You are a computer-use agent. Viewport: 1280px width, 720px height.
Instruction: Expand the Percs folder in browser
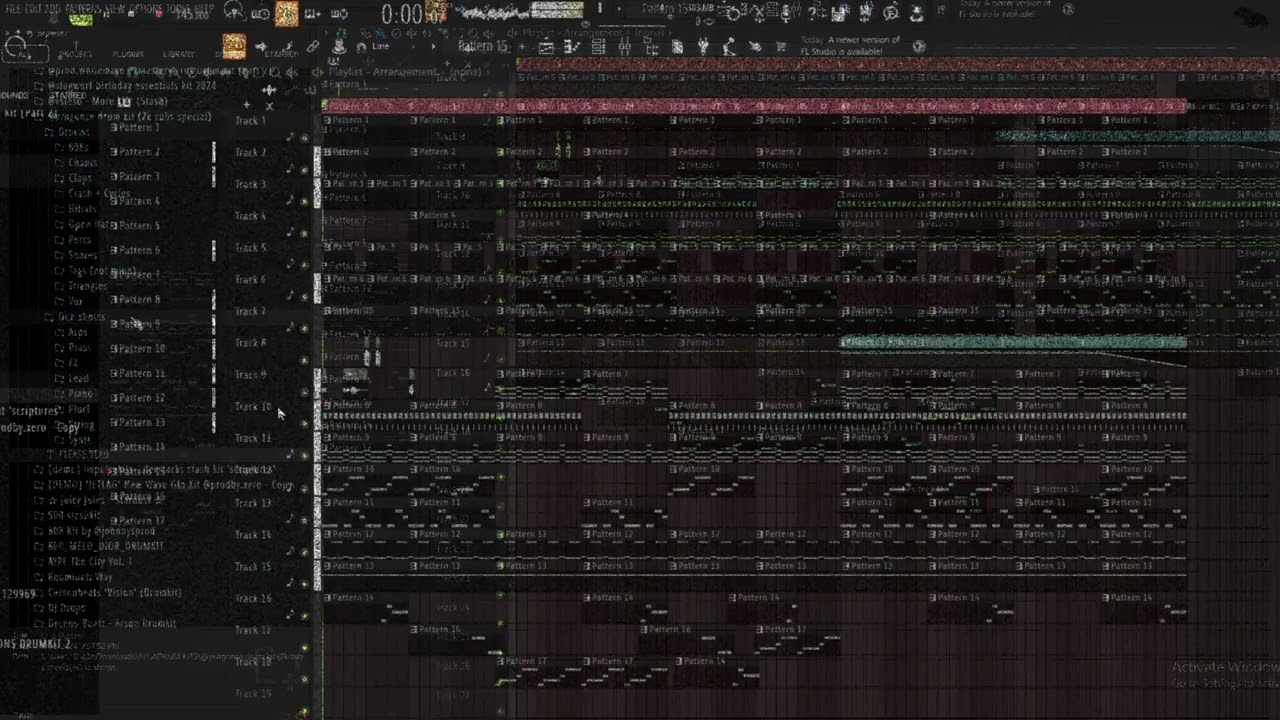pos(80,240)
